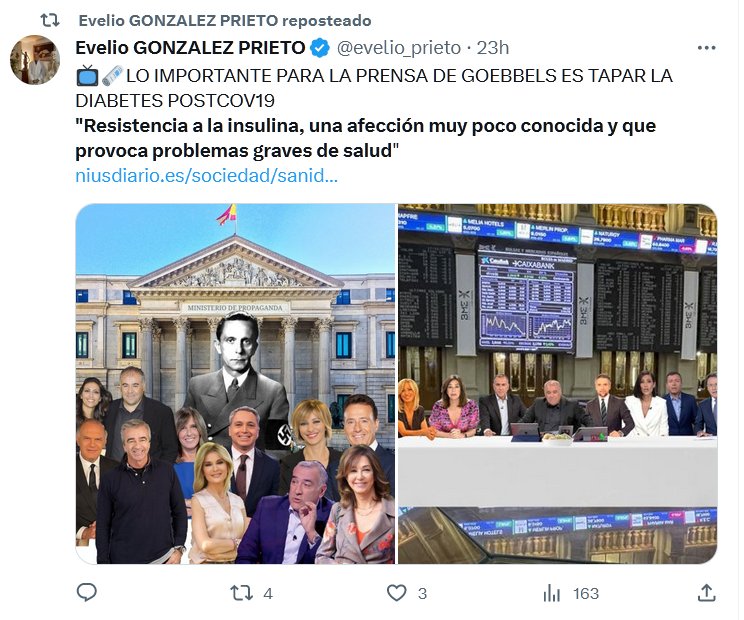
Task: Open the reply comment icon
Action: pos(87,592)
